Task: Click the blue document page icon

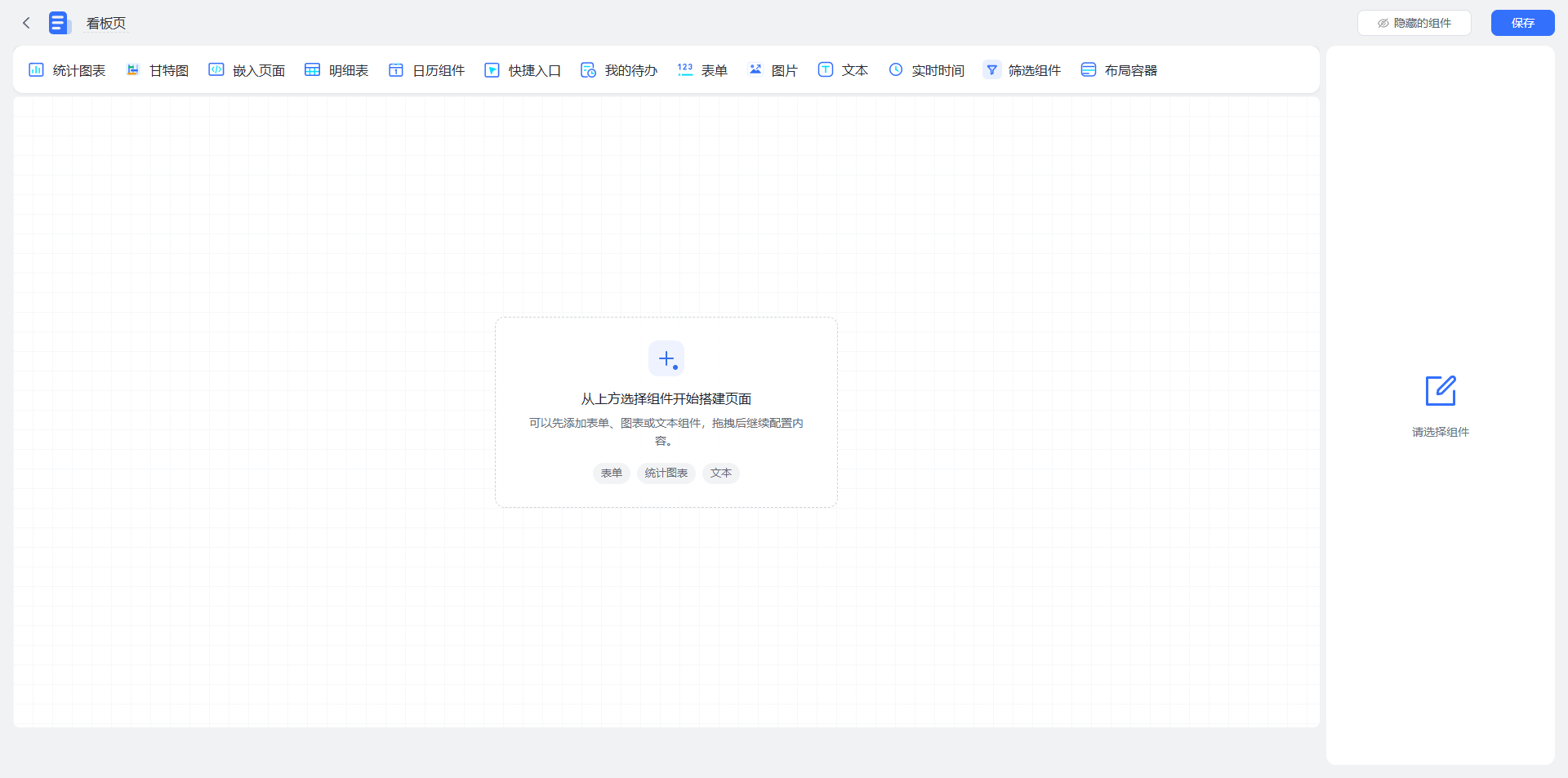Action: click(60, 23)
